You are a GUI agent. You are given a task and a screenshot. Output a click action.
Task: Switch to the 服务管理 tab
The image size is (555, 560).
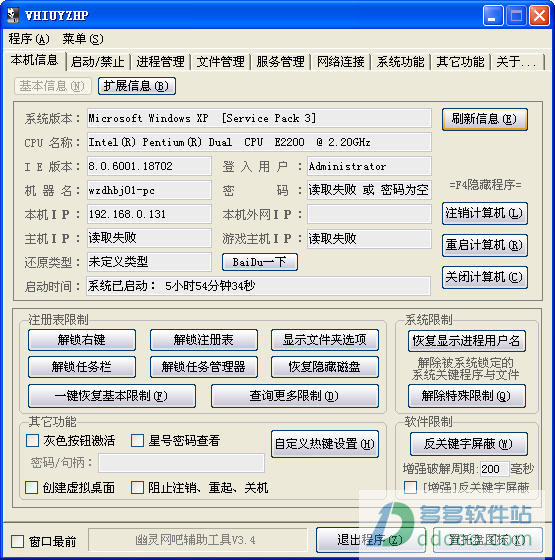(280, 62)
